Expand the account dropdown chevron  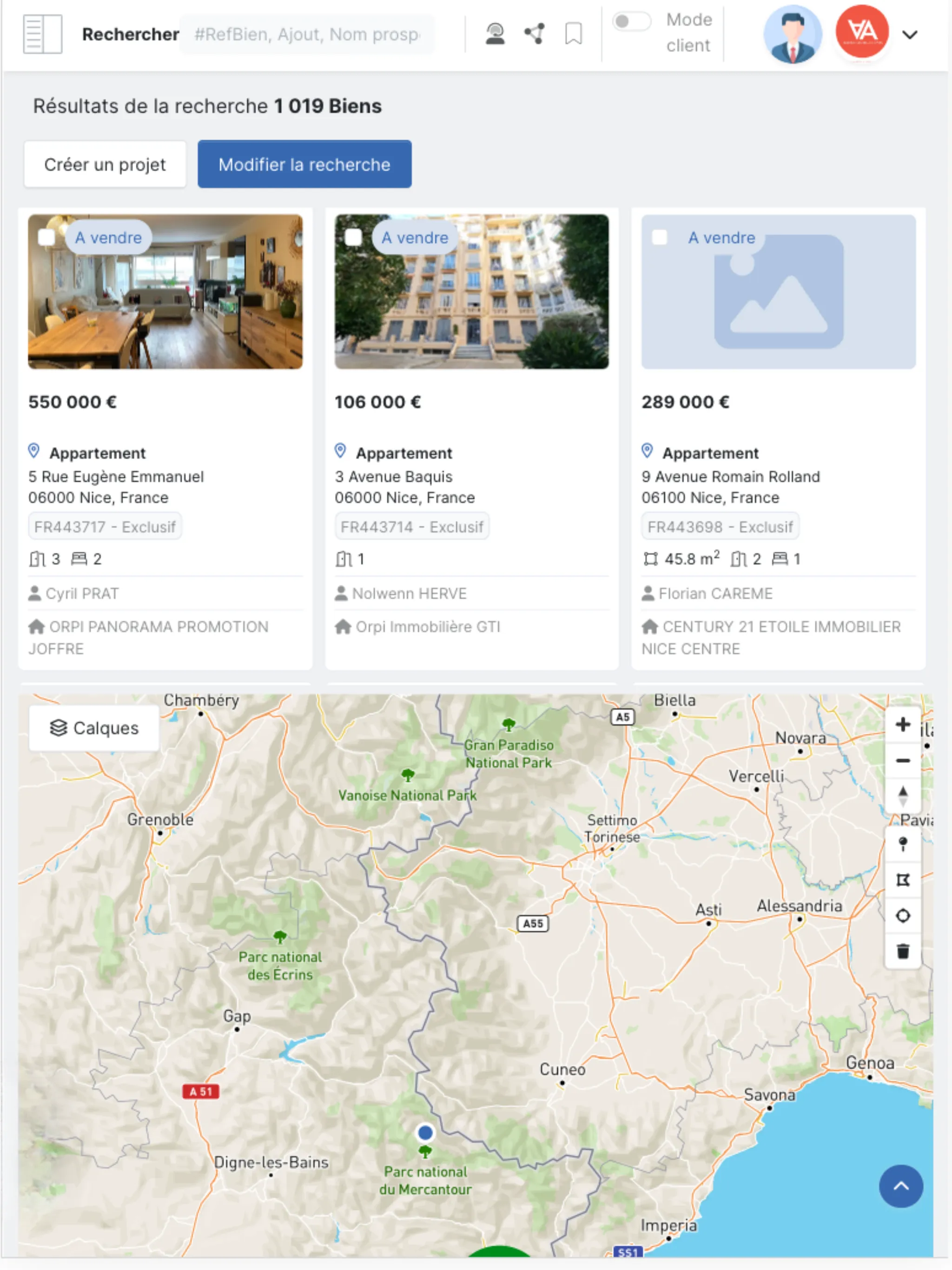[x=910, y=34]
